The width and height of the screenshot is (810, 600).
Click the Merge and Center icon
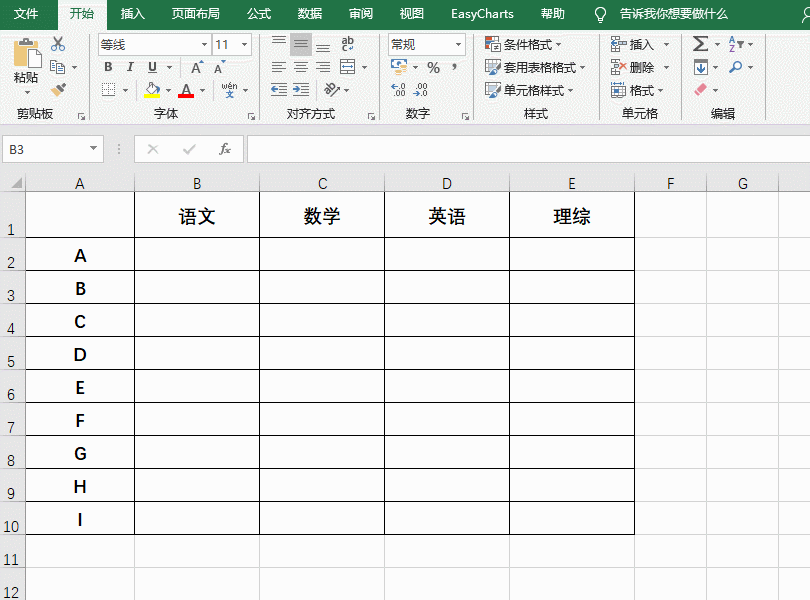[x=347, y=67]
